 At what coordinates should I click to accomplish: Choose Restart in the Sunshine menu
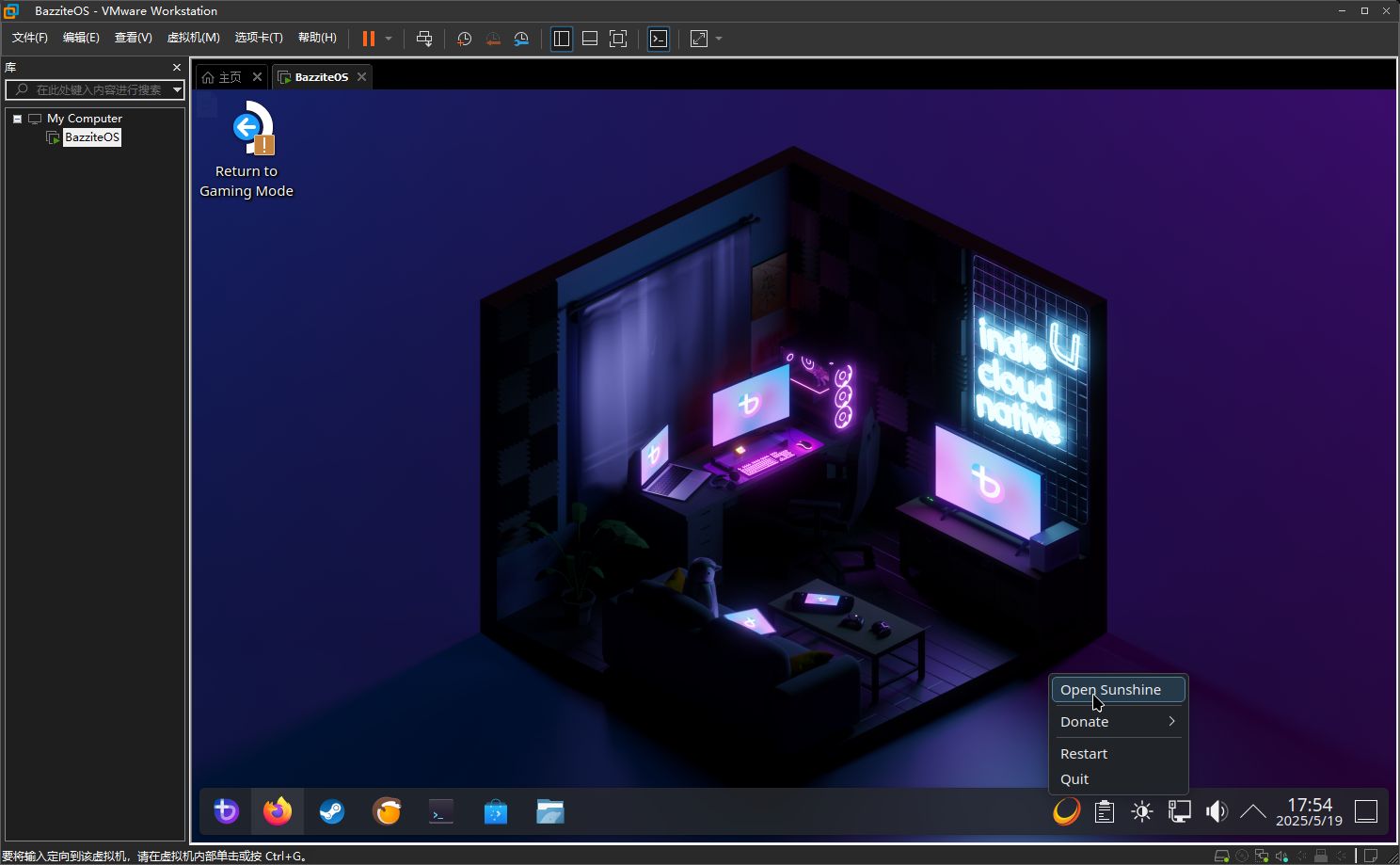pos(1118,754)
